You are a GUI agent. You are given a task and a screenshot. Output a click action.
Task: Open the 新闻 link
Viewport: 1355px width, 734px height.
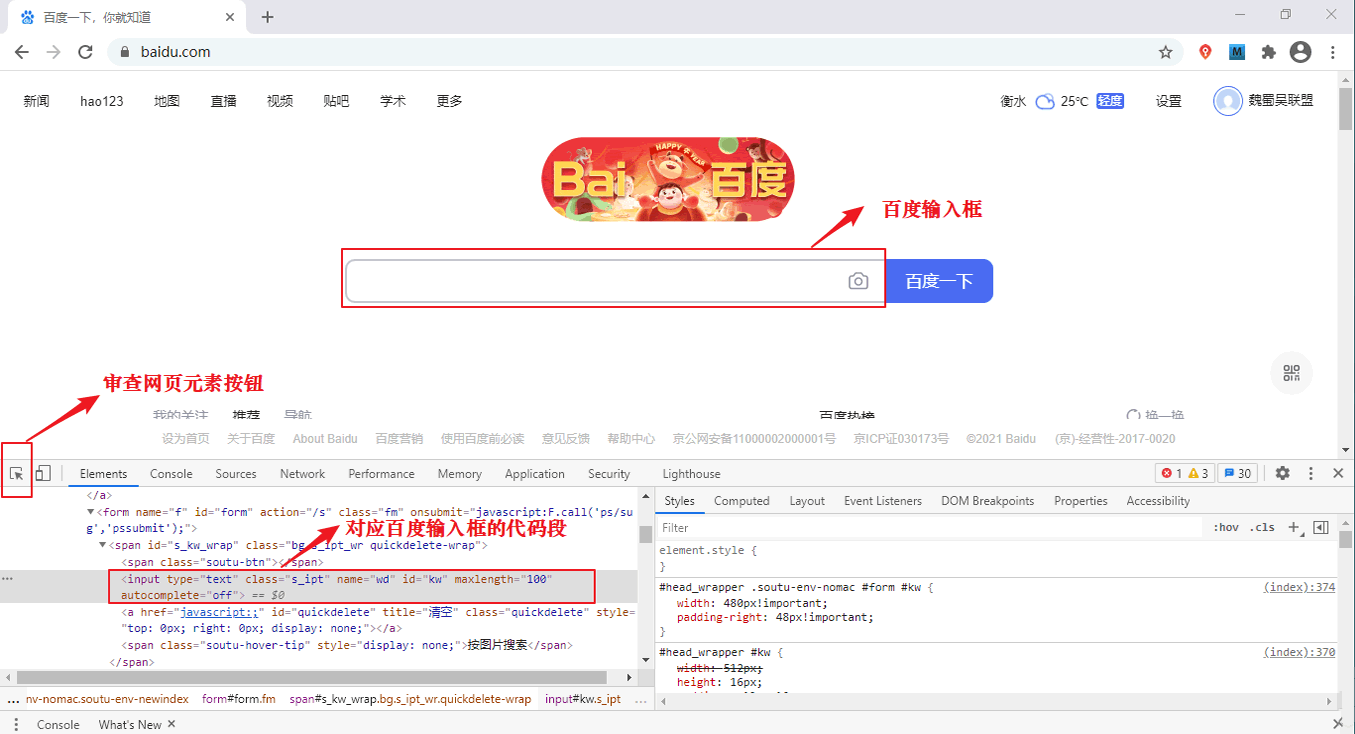coord(36,101)
